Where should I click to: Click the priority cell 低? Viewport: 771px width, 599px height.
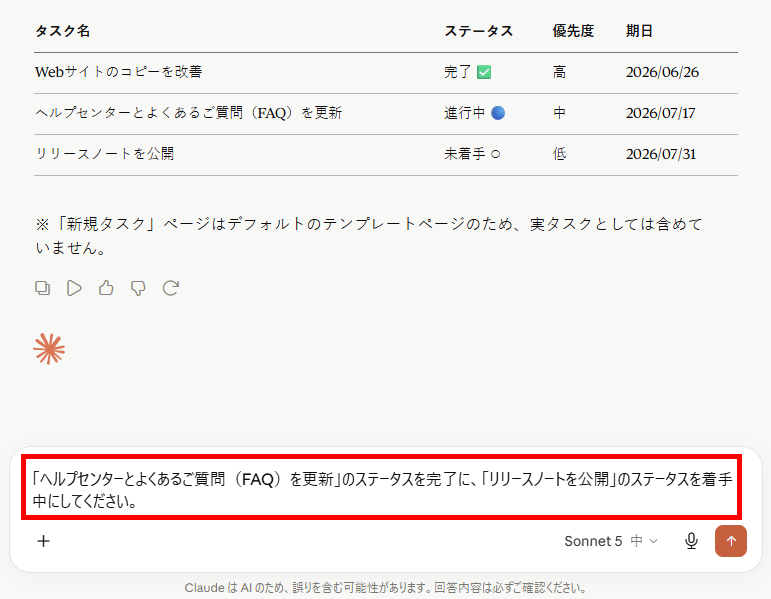[559, 154]
